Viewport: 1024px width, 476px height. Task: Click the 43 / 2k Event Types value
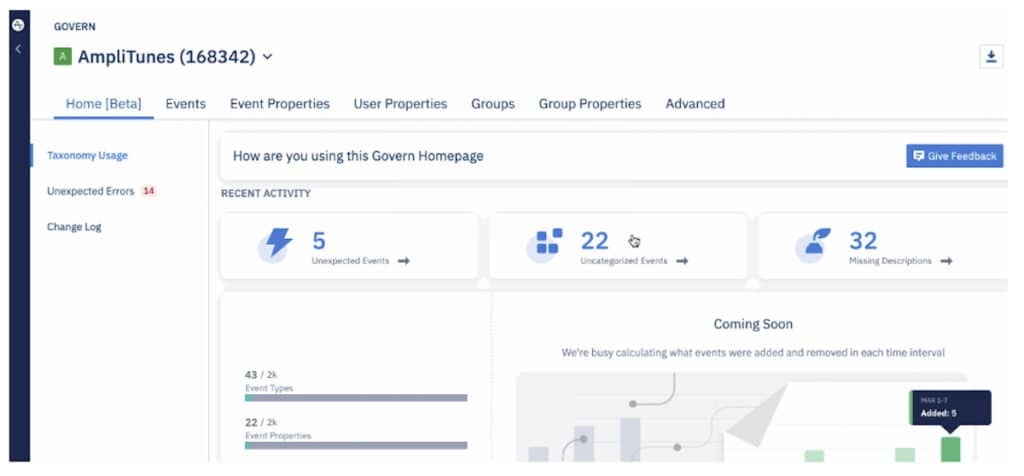[x=261, y=375]
